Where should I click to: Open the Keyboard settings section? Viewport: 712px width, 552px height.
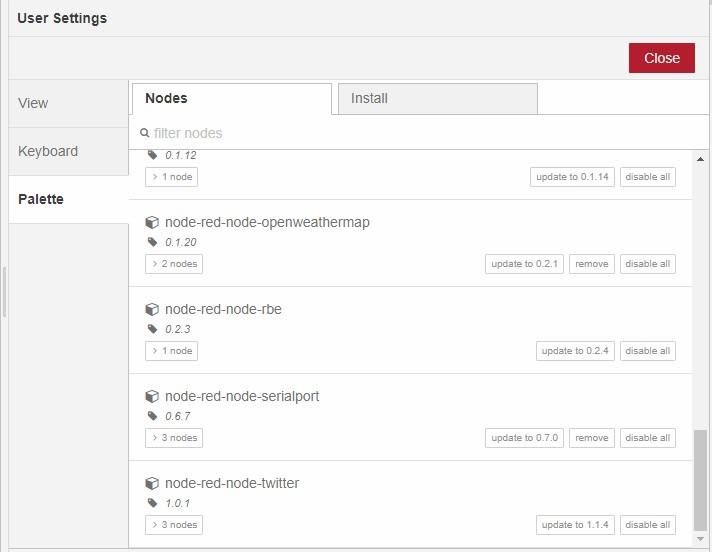point(69,151)
